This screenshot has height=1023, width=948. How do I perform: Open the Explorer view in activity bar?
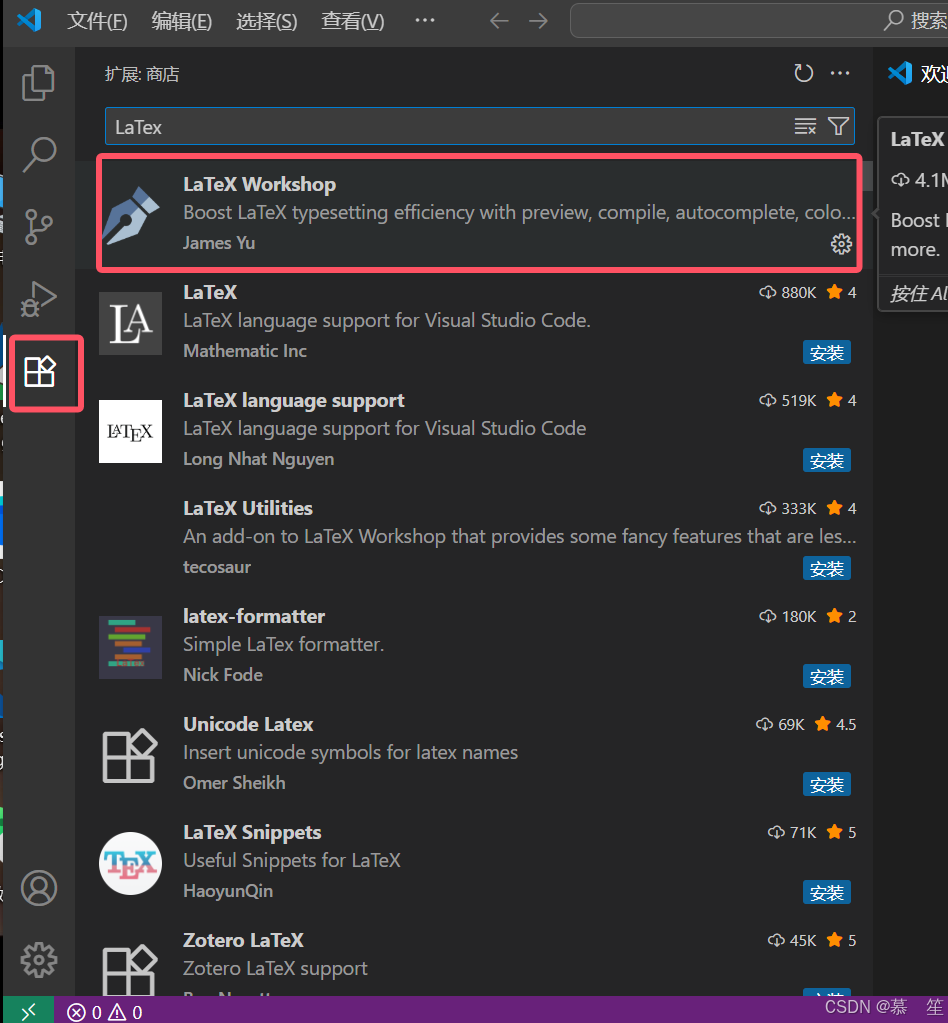tap(38, 82)
